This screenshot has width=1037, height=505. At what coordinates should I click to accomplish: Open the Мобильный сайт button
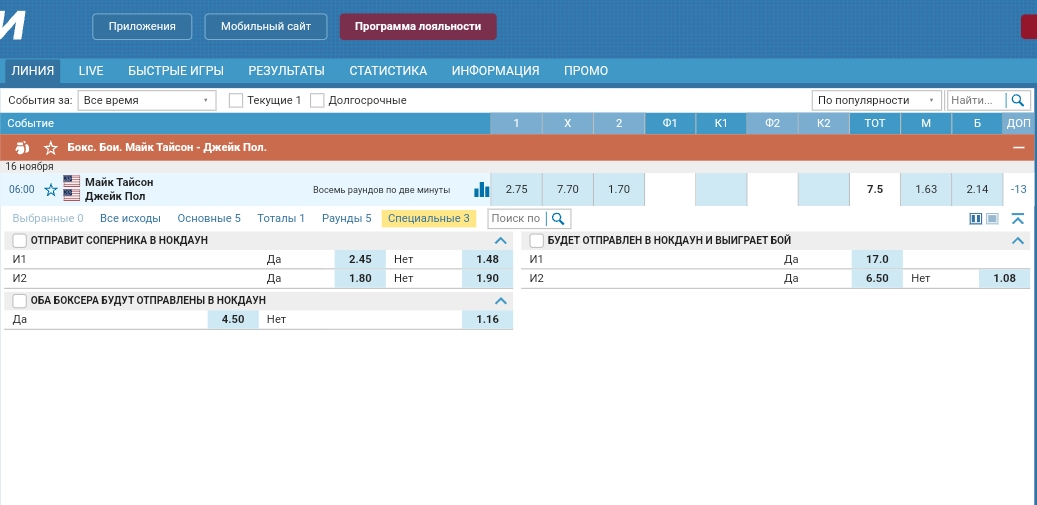pos(265,27)
